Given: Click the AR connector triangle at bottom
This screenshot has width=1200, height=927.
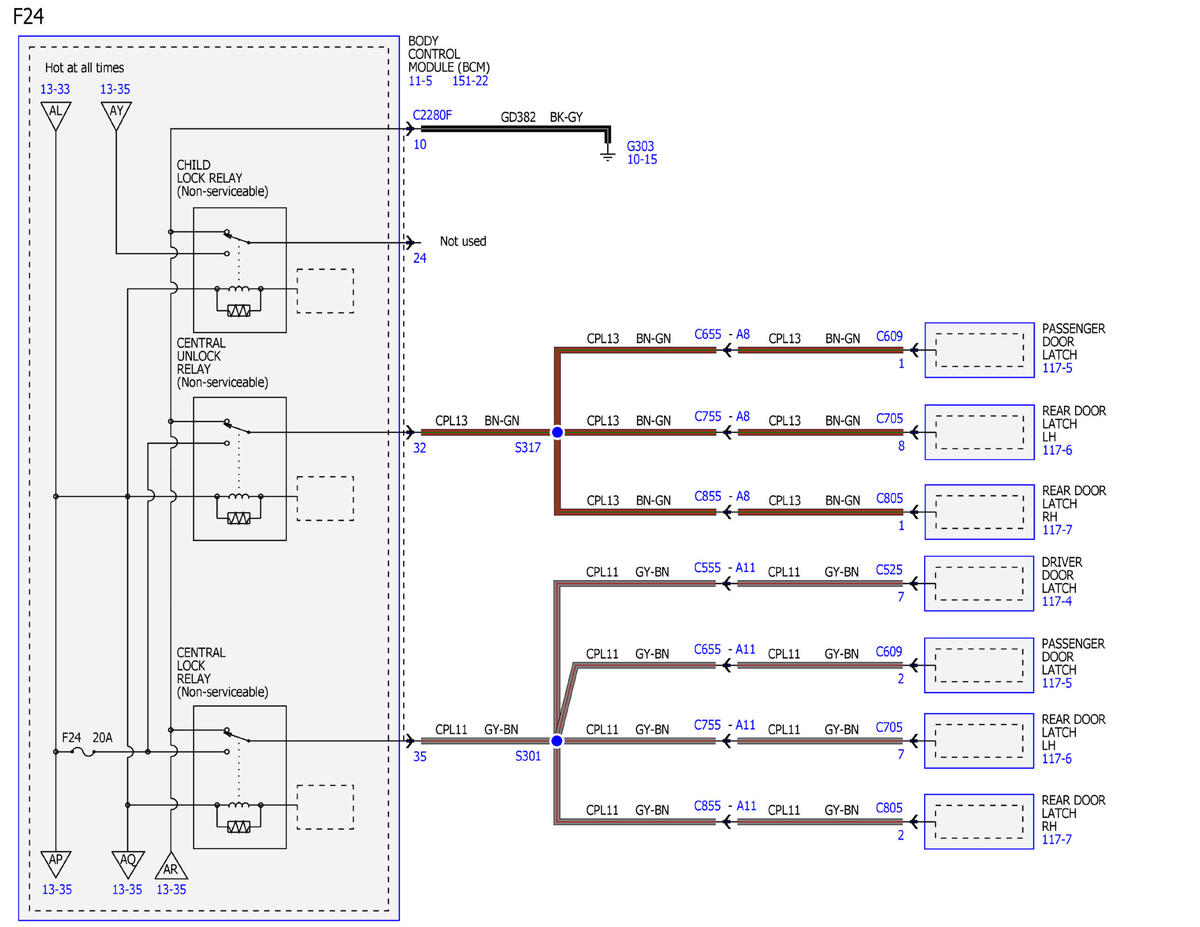Looking at the screenshot, I should pos(171,866).
